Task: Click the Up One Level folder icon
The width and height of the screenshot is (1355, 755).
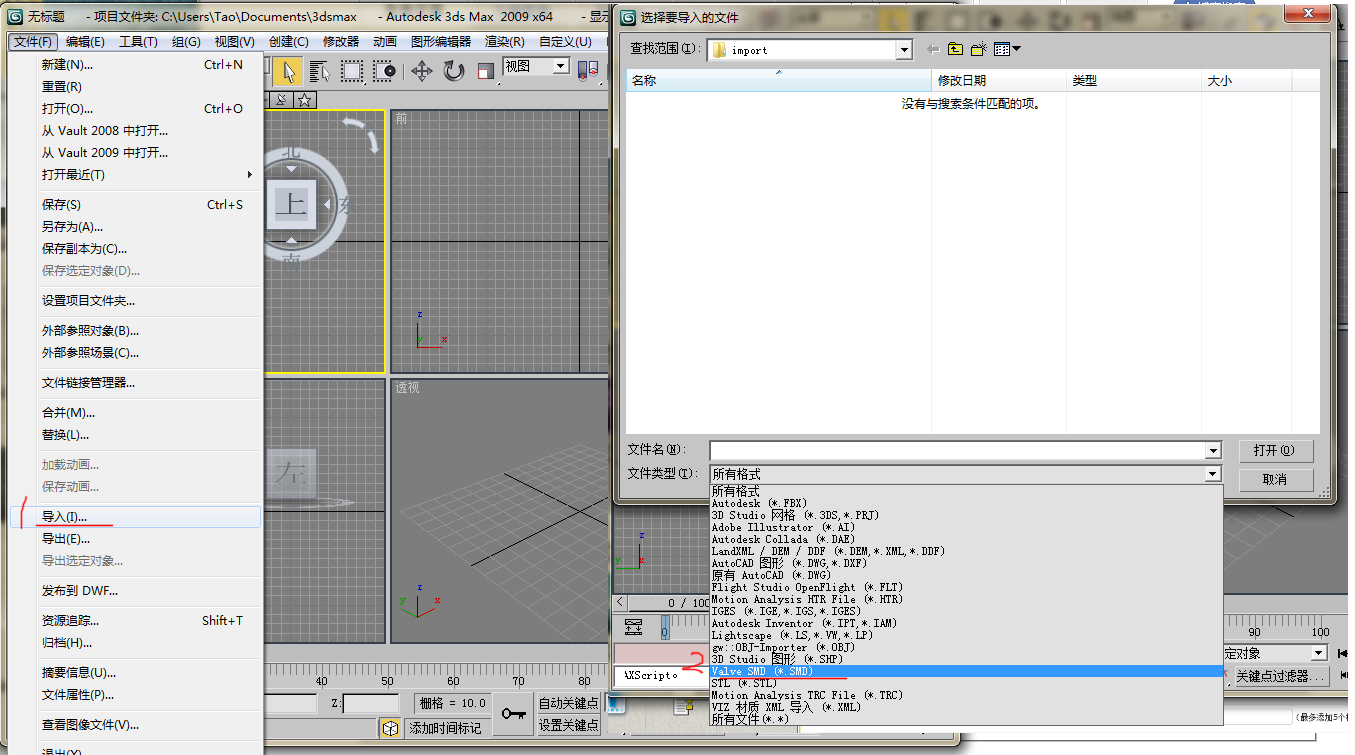Action: click(956, 49)
